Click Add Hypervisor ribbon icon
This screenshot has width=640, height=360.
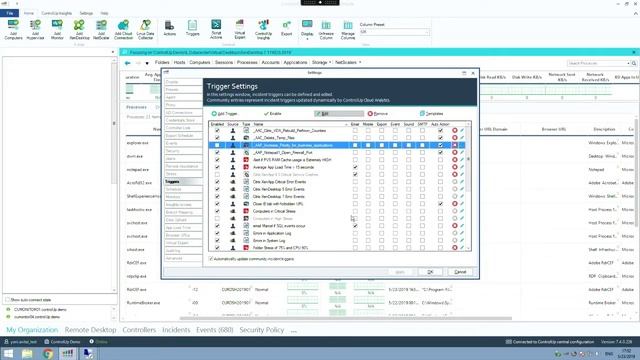(x=35, y=25)
